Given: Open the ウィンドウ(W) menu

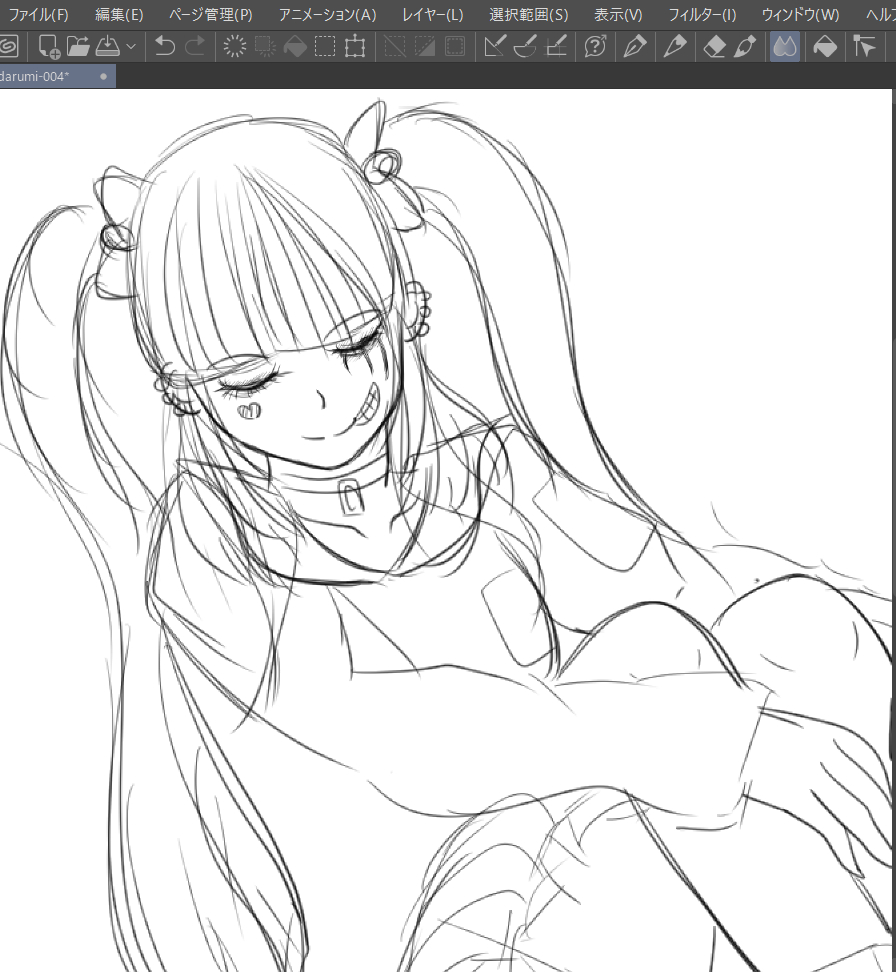Looking at the screenshot, I should coord(800,14).
